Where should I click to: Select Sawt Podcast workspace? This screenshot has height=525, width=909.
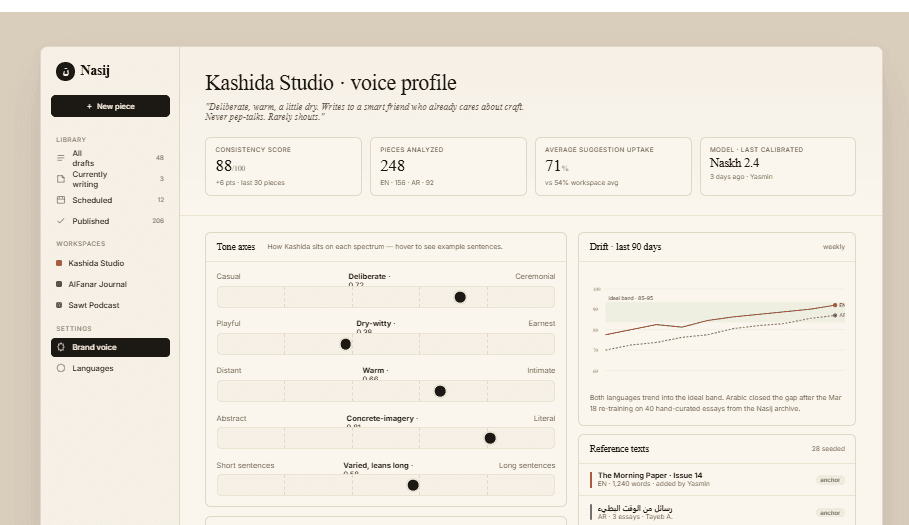110,305
